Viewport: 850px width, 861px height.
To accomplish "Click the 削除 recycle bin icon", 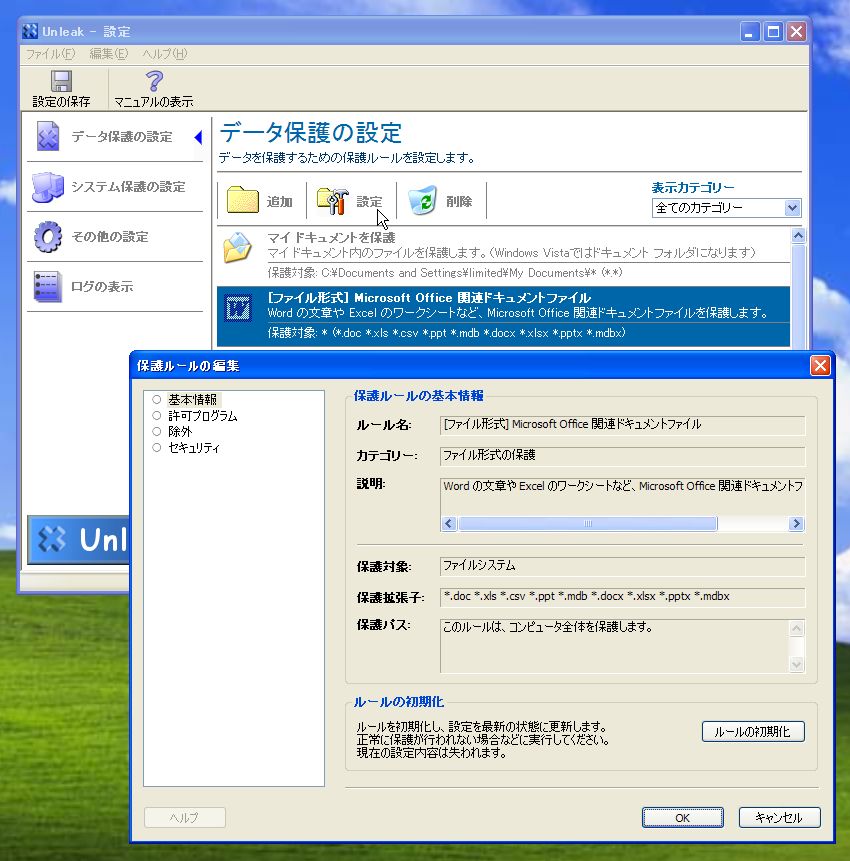I will [422, 200].
